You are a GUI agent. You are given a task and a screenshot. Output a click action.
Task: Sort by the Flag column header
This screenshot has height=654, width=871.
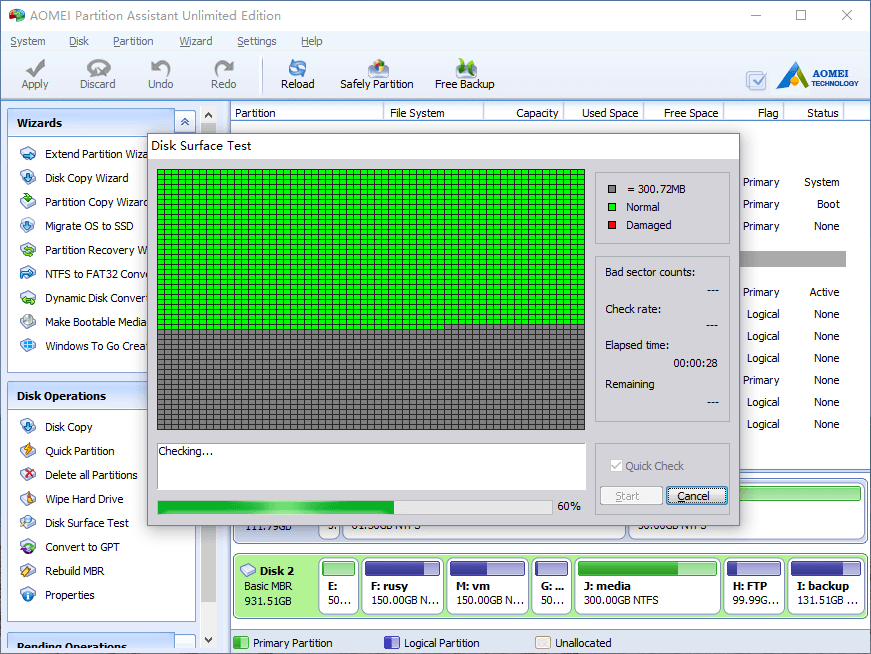(x=754, y=113)
